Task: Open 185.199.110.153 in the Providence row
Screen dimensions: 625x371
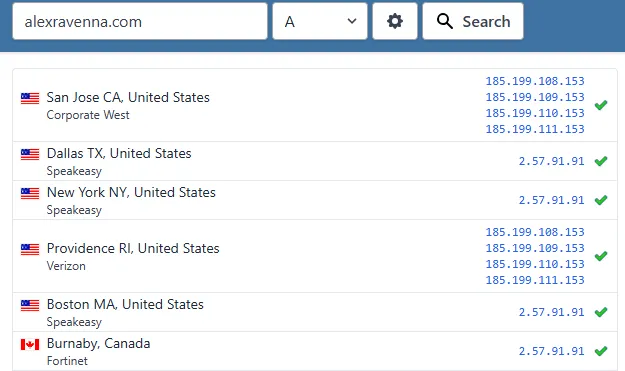Action: coord(535,264)
